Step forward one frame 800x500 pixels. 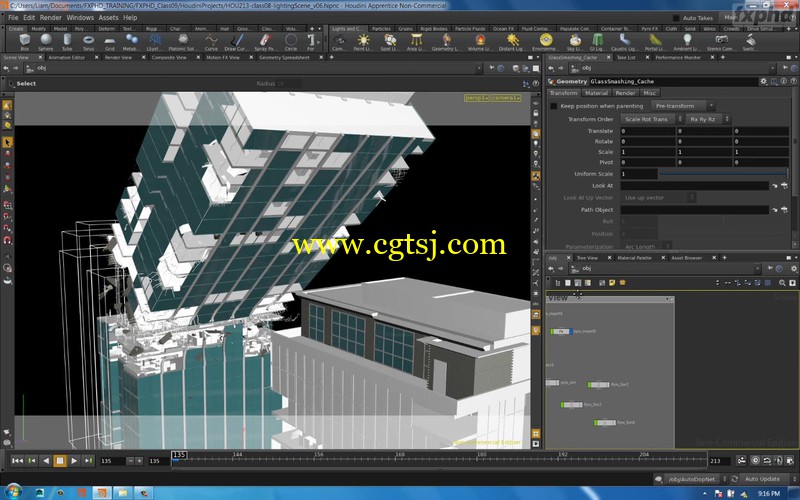(x=88, y=461)
